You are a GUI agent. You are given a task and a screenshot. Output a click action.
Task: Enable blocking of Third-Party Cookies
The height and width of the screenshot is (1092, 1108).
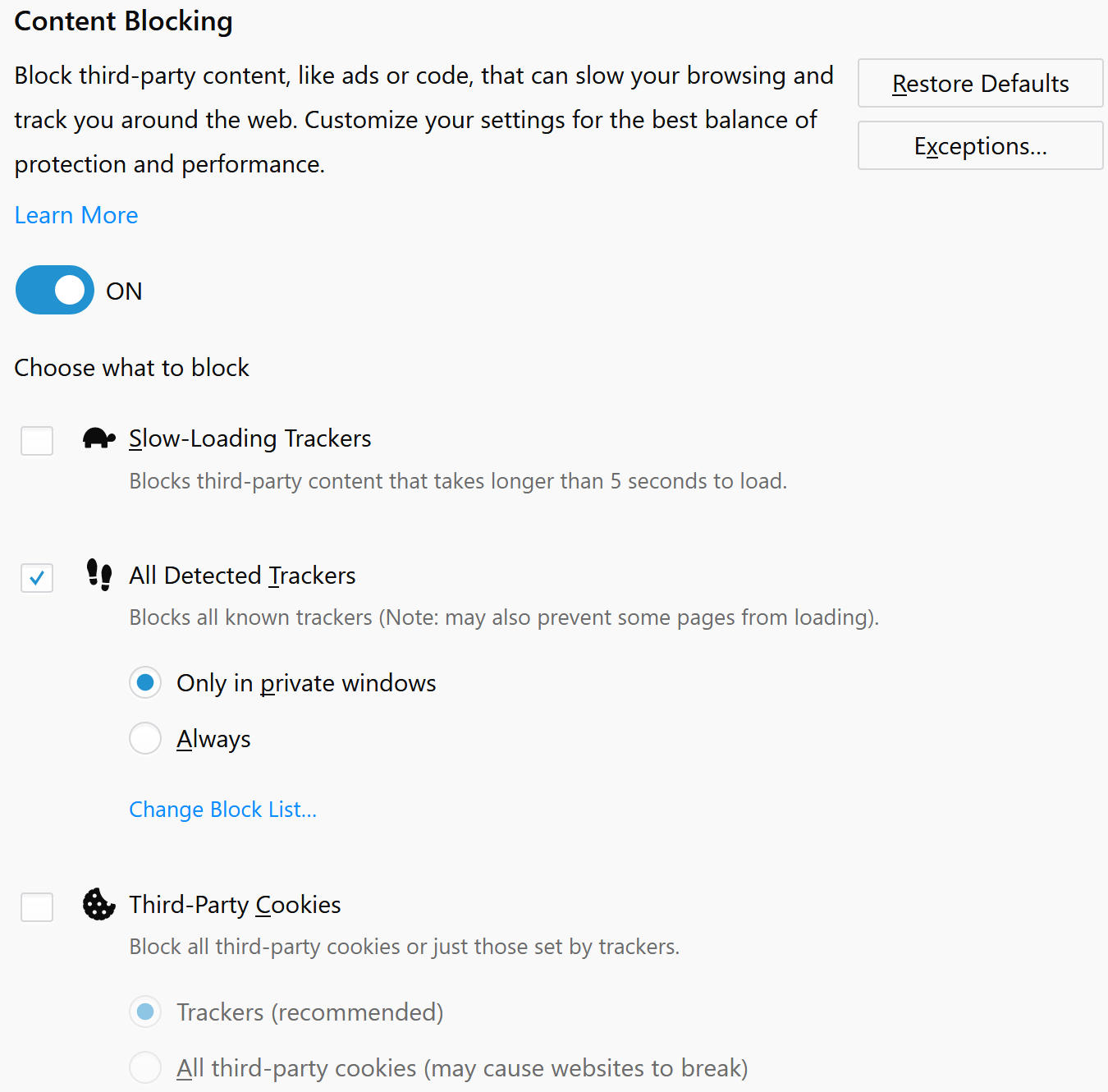(36, 907)
